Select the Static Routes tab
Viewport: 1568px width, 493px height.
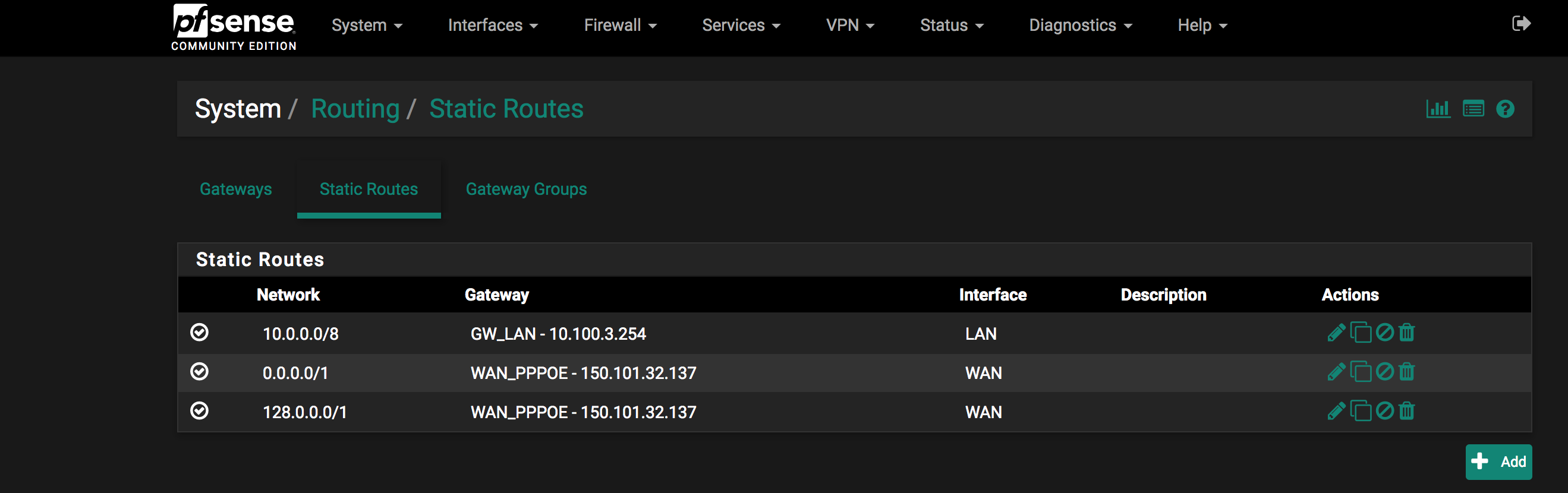369,189
